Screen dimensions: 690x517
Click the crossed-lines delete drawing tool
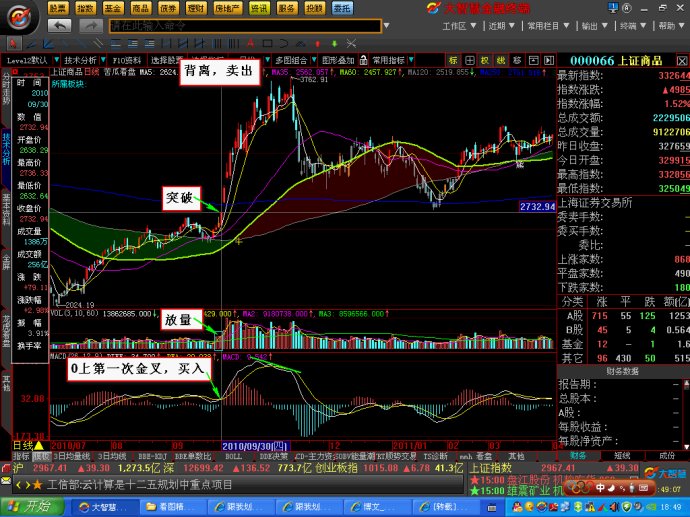click(x=351, y=44)
